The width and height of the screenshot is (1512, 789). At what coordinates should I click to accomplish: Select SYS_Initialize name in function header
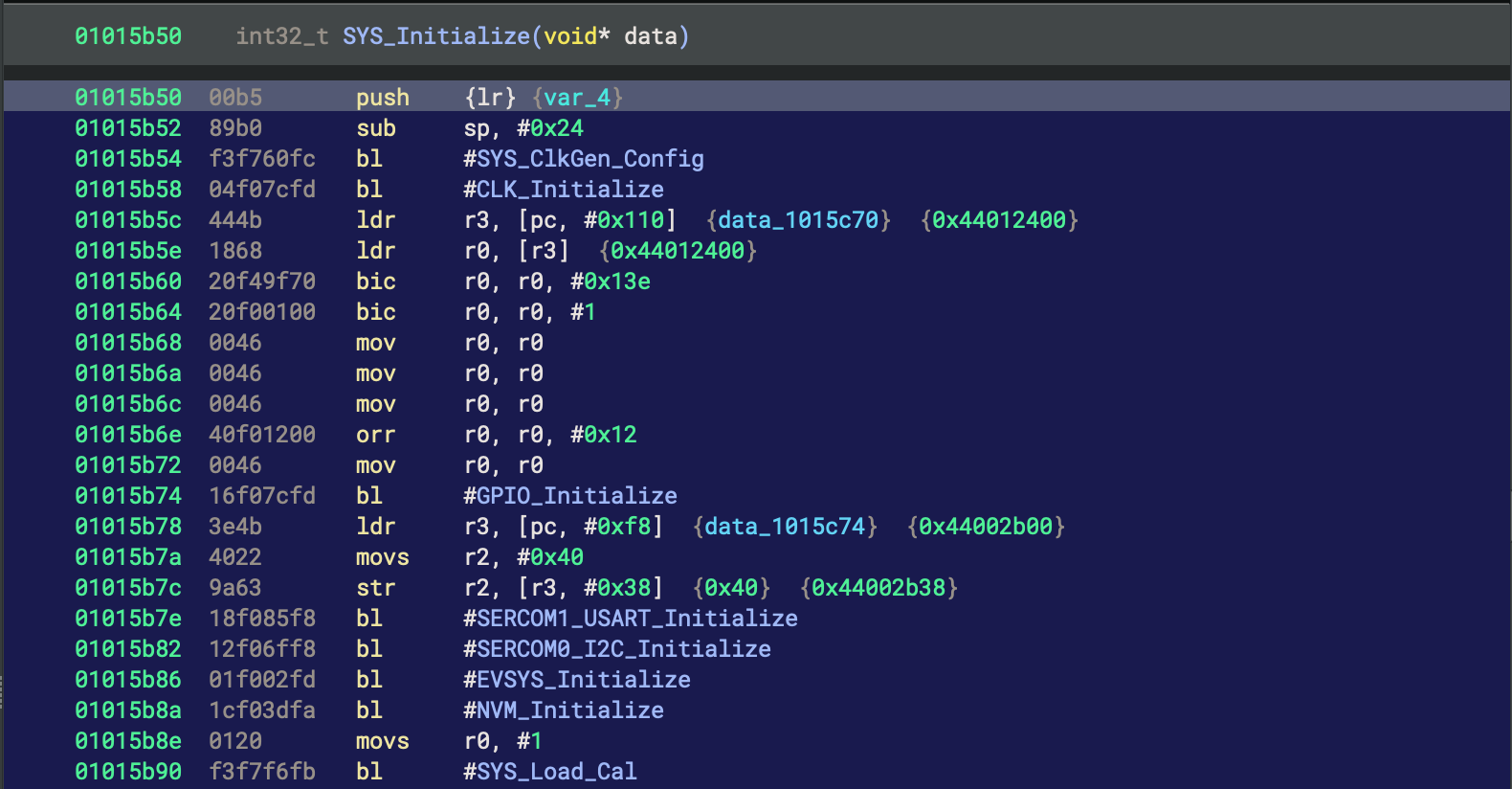(436, 36)
